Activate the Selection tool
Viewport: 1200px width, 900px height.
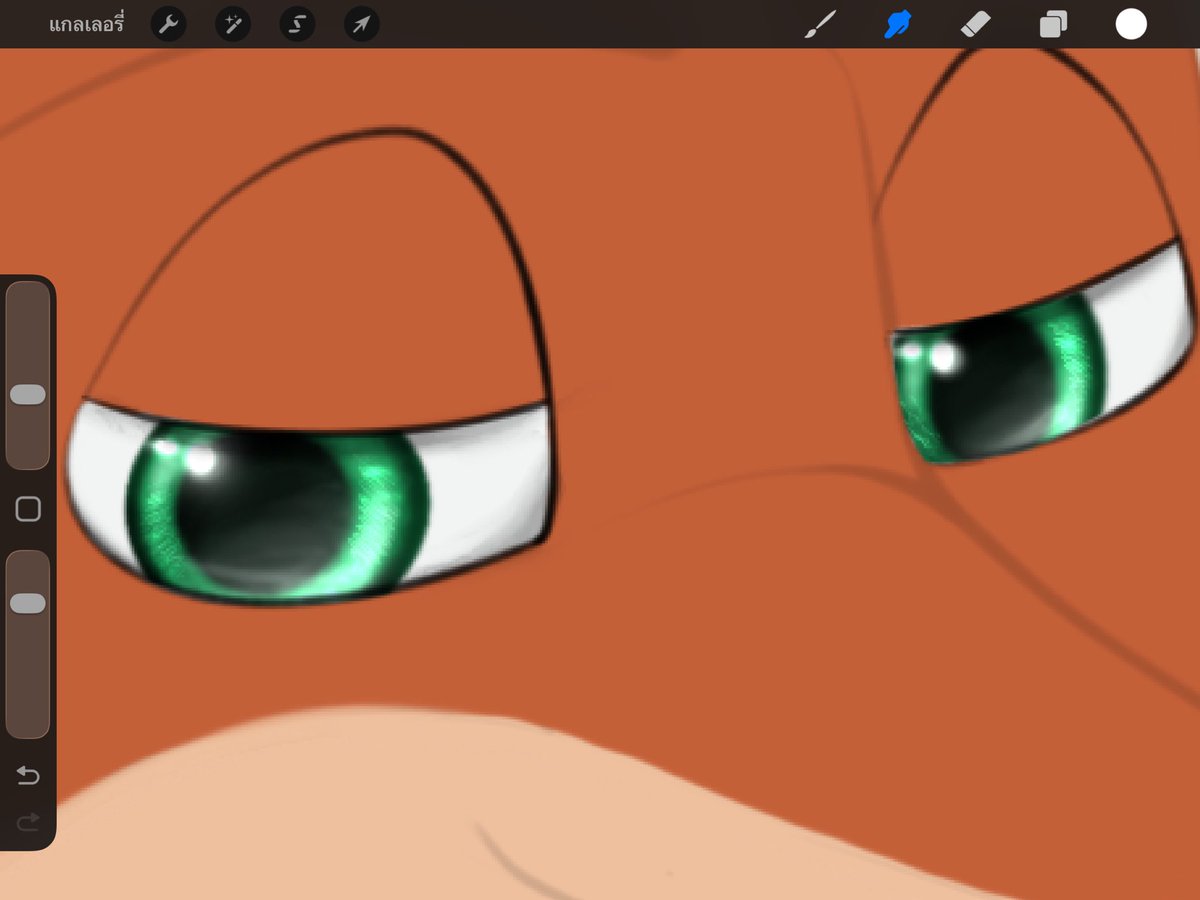297,24
